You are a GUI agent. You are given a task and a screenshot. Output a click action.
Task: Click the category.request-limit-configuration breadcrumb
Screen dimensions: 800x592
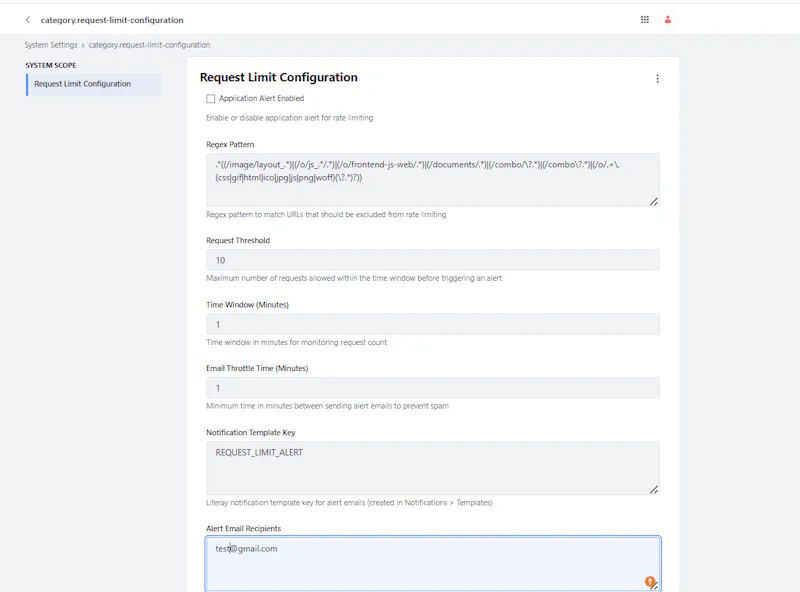(x=149, y=45)
